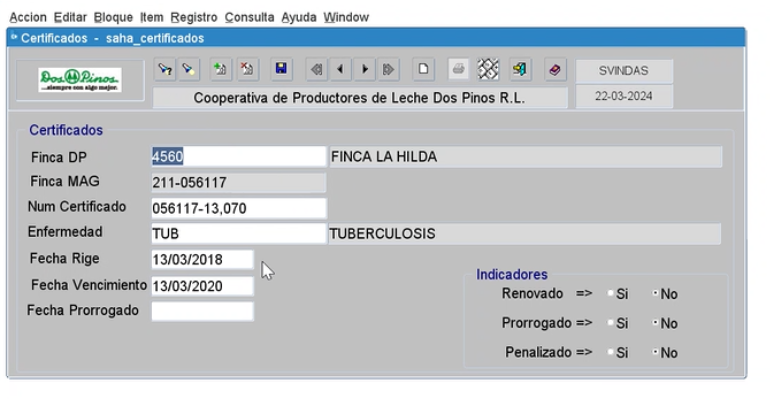Image resolution: width=771 pixels, height=399 pixels.
Task: Click the Insert Record icon with green plus
Action: coord(221,69)
